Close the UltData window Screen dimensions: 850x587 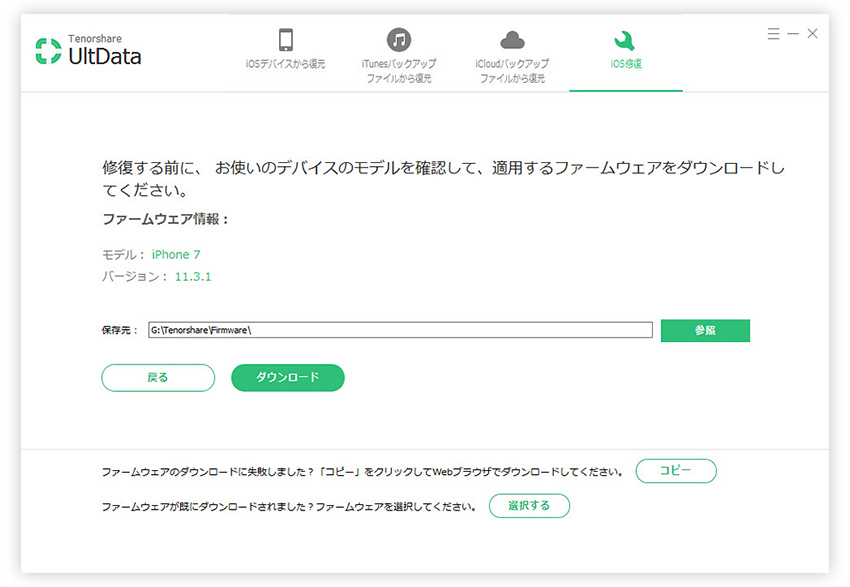[812, 34]
